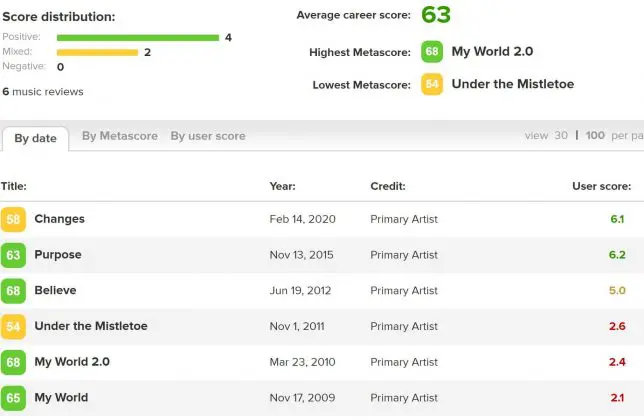Click the green Positive distribution bar

coord(137,38)
